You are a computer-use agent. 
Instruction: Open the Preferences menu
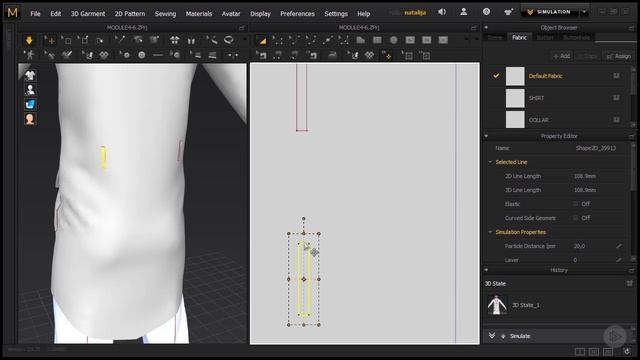click(x=297, y=13)
